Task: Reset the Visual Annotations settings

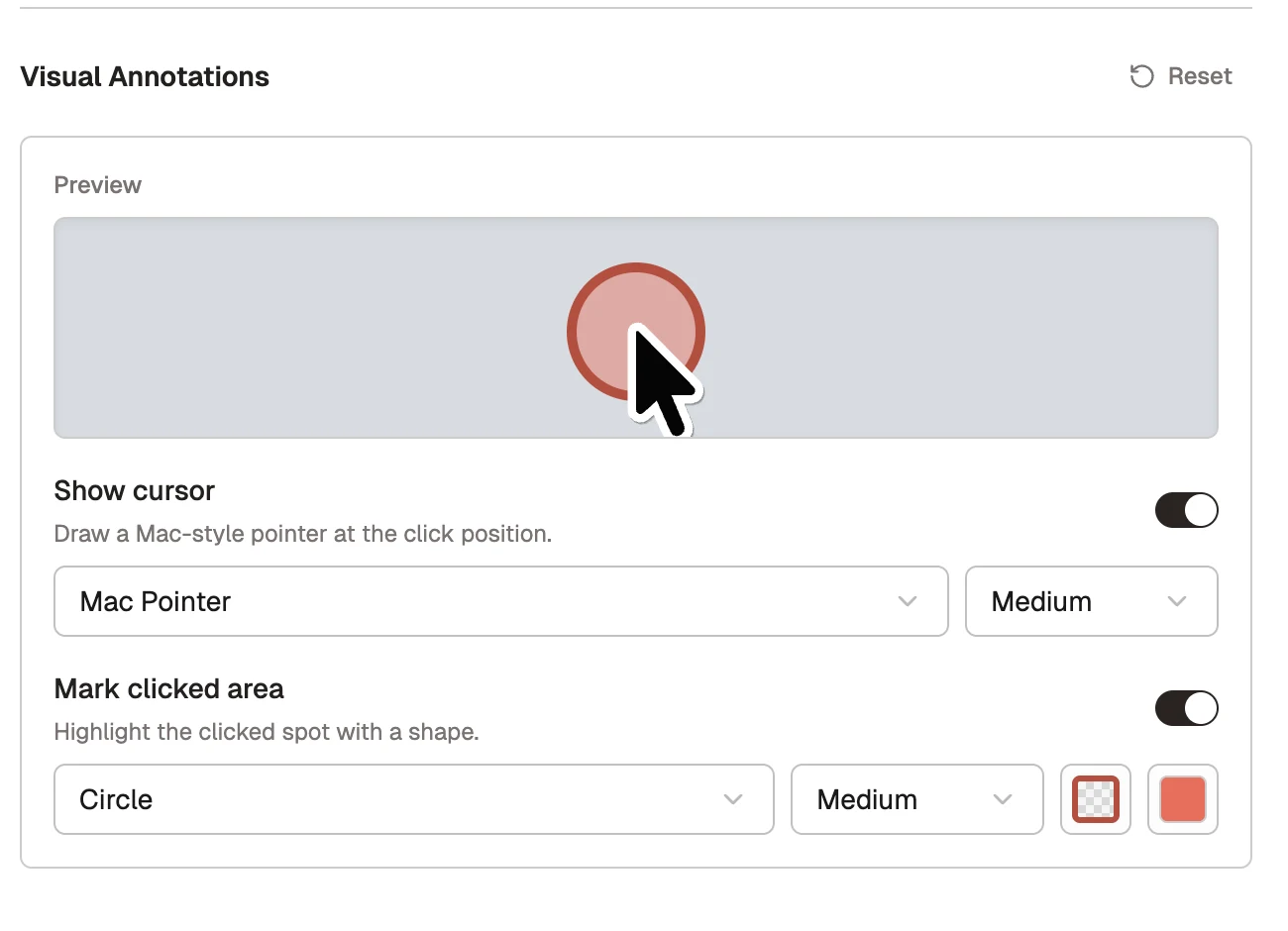Action: click(x=1181, y=76)
